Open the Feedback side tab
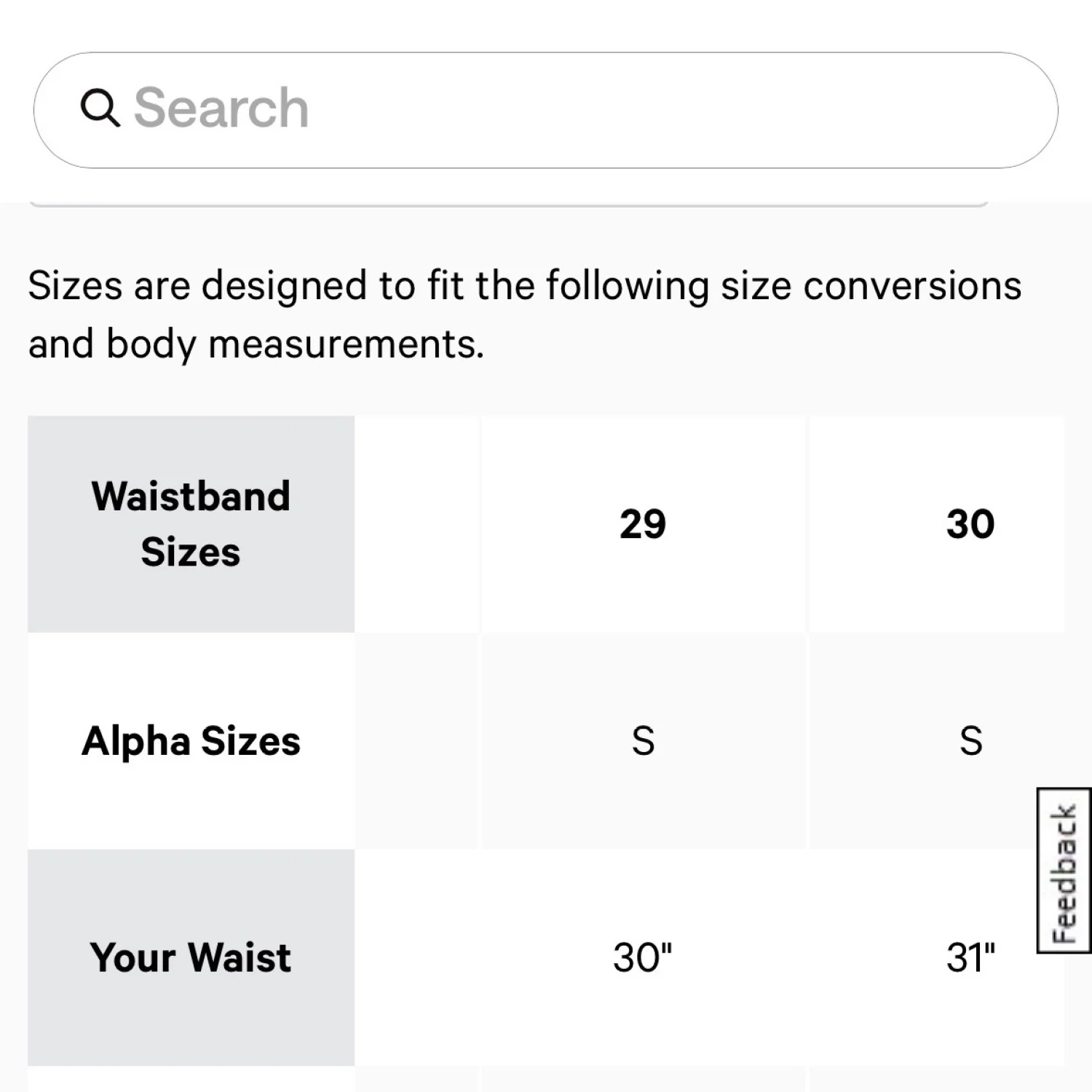 pyautogui.click(x=1064, y=871)
